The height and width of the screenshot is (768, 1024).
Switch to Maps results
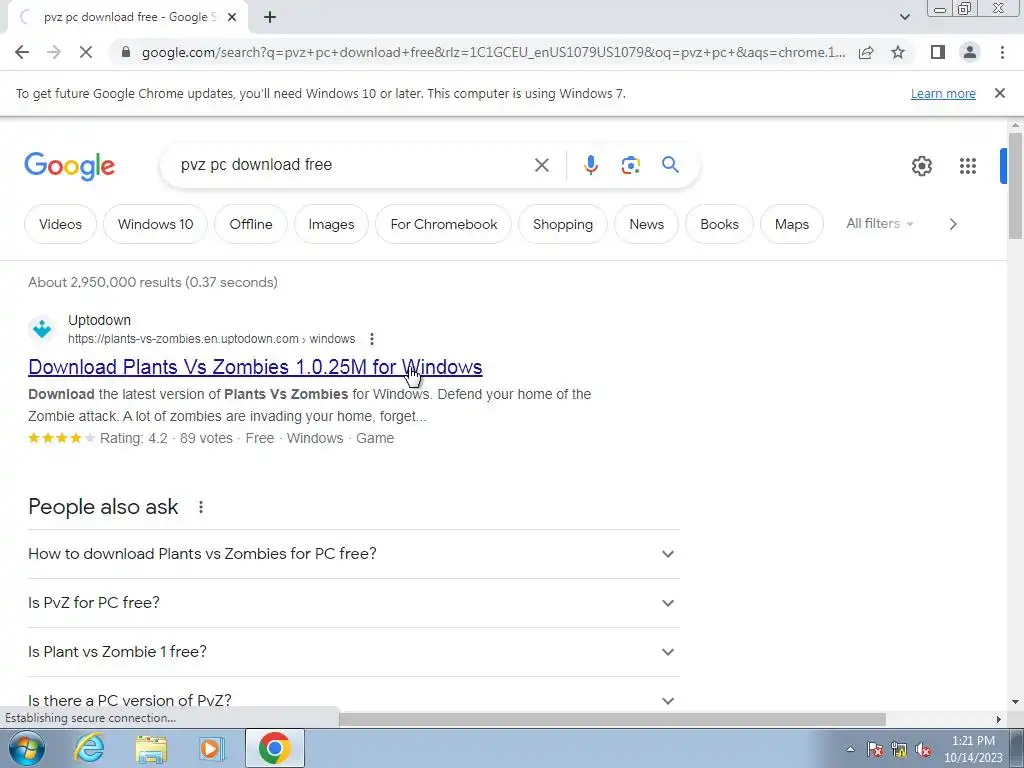[x=792, y=224]
